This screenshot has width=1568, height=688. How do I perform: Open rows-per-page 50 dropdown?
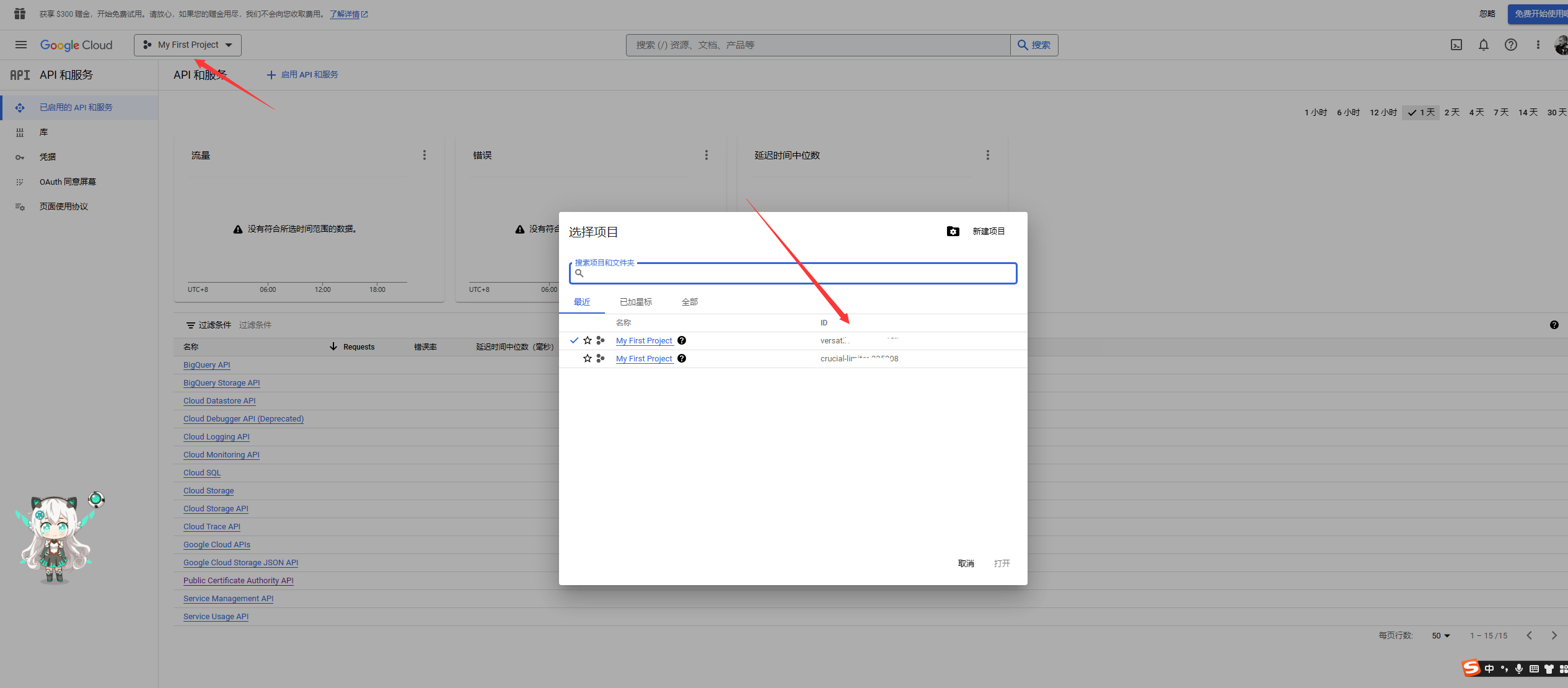click(x=1441, y=636)
